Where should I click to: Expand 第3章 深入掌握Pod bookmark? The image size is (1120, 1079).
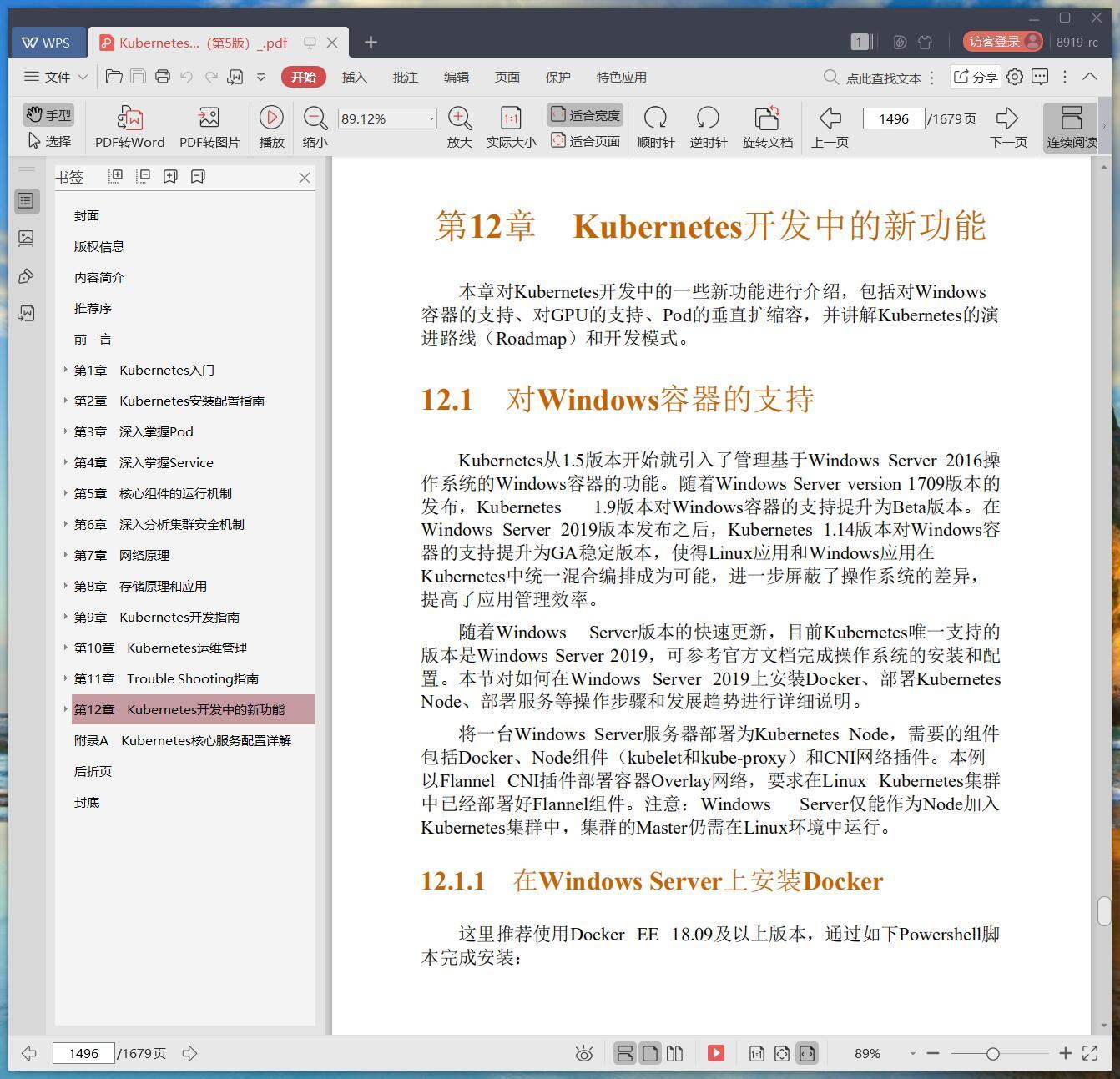click(66, 431)
